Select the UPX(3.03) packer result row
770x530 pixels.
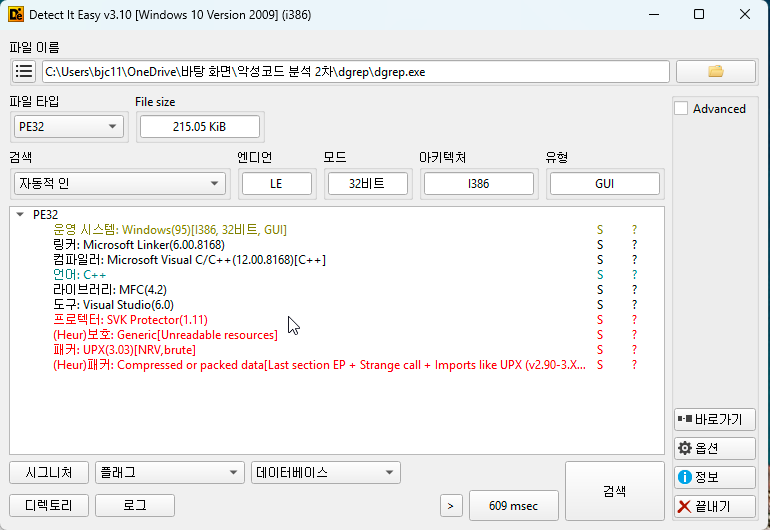pyautogui.click(x=125, y=350)
